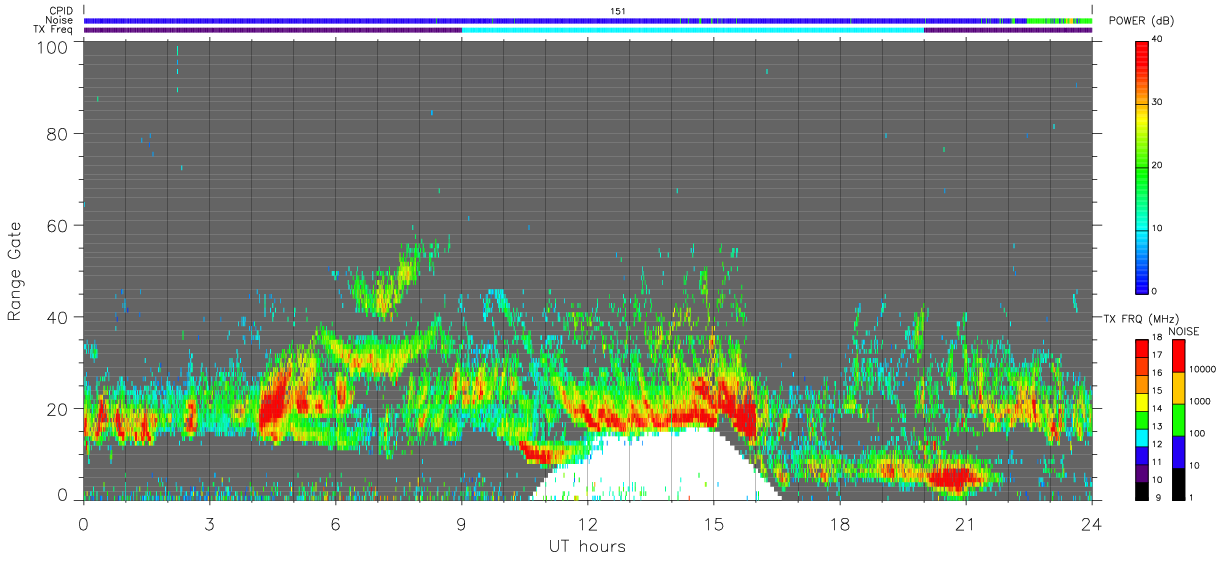Viewport: 1228px width, 567px height.
Task: Click the 'Noise' row label at top
Action: point(60,20)
